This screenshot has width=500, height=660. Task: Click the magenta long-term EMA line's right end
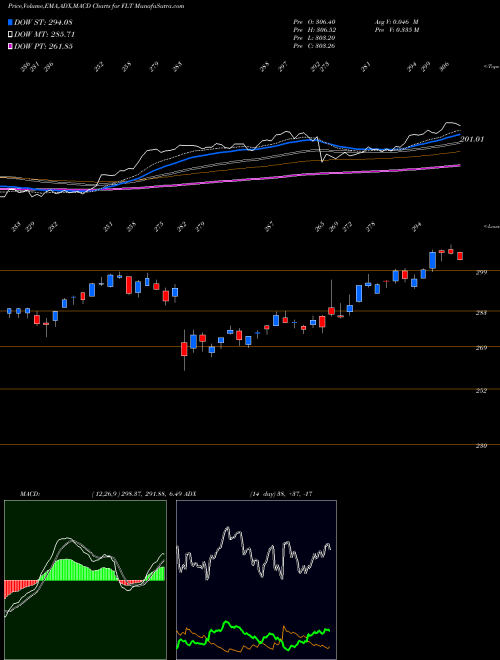(459, 166)
